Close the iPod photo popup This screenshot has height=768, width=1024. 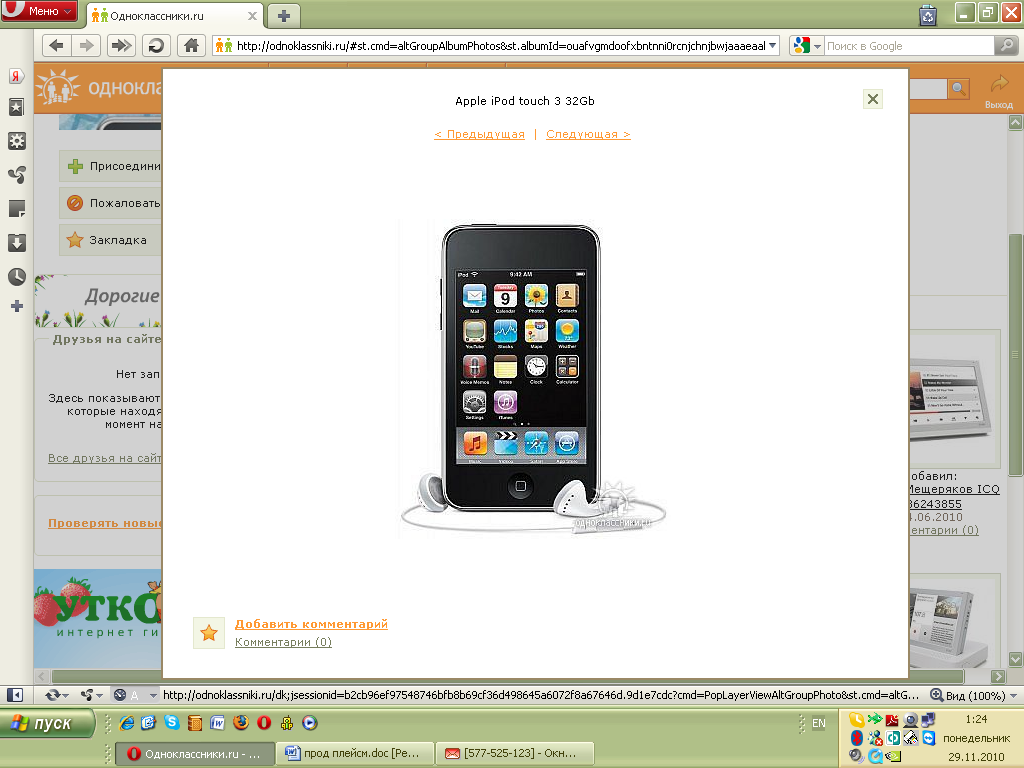873,98
